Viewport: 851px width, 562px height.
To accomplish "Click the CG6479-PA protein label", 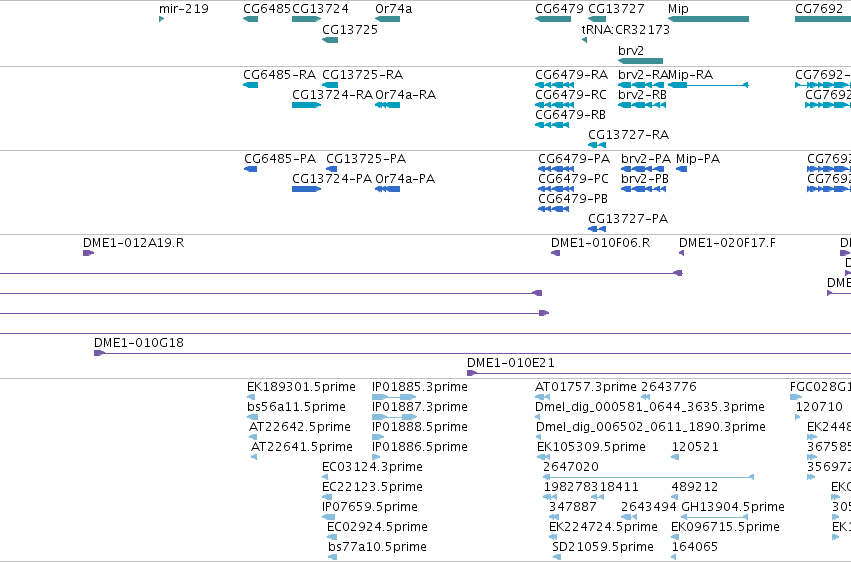I will (574, 158).
